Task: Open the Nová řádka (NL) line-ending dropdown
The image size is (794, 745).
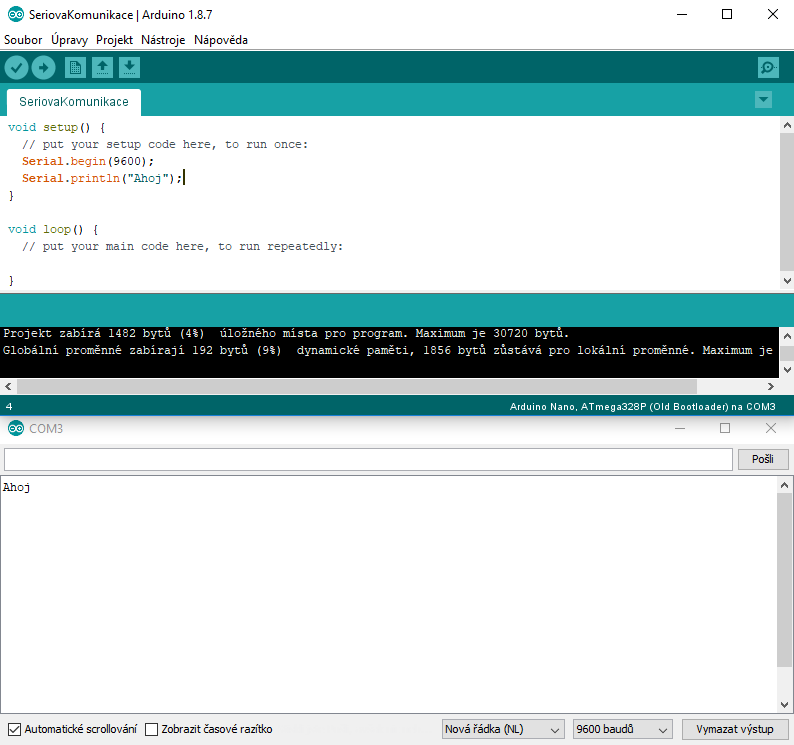Action: tap(503, 729)
